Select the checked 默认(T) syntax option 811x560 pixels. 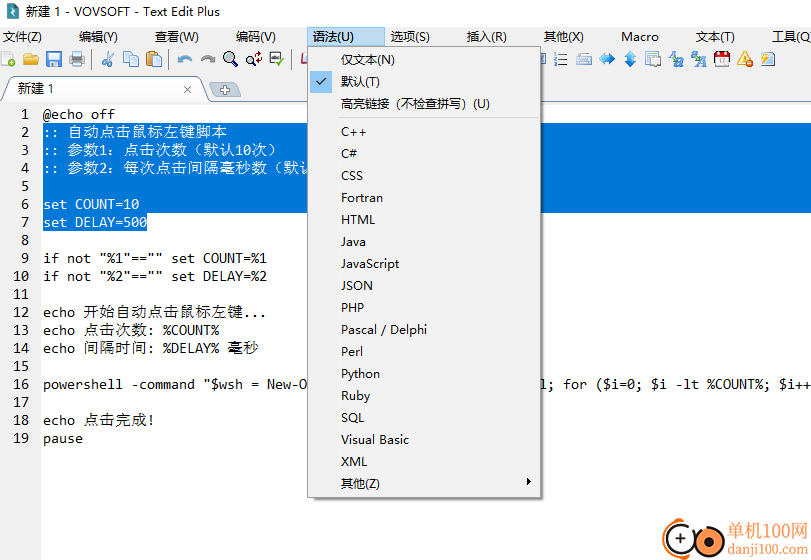(x=424, y=82)
